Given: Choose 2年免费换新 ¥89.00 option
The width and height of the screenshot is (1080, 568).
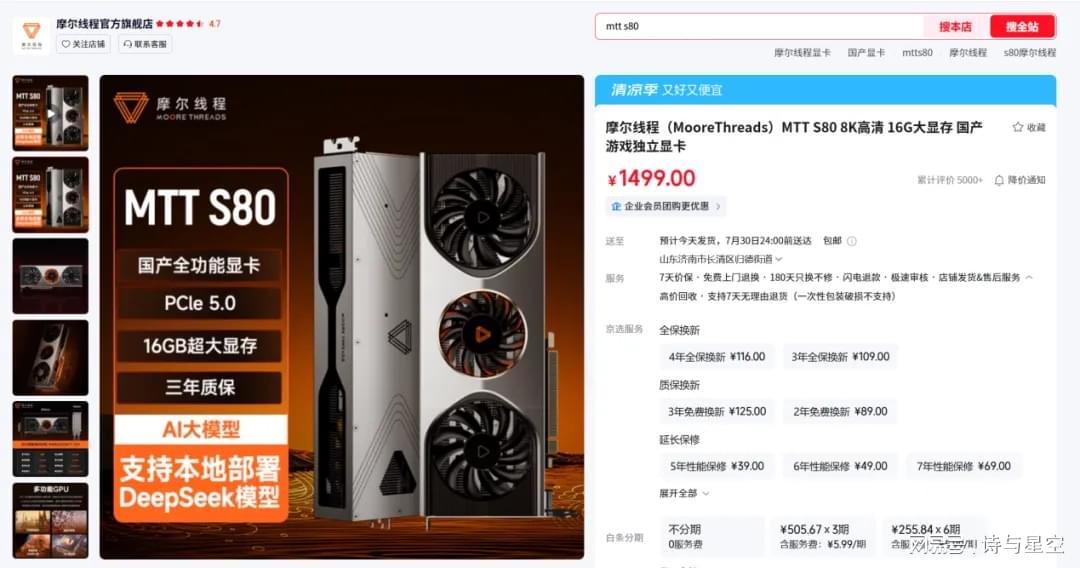Looking at the screenshot, I should [840, 412].
